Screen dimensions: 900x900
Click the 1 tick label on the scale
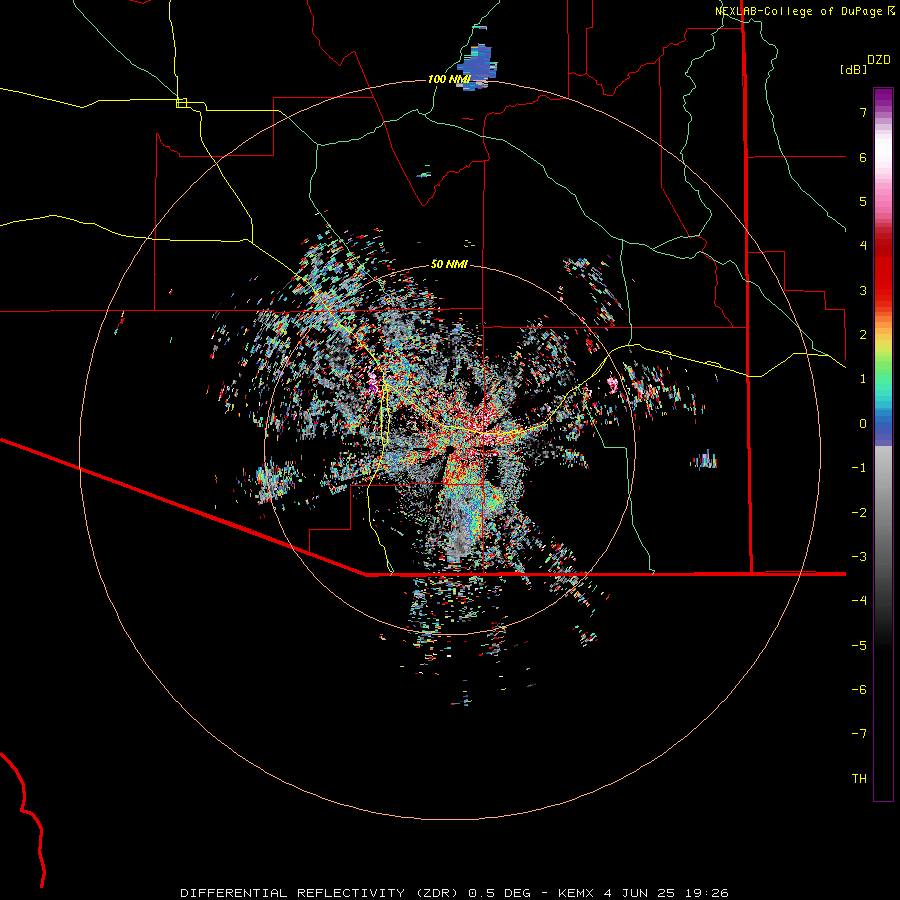(863, 379)
